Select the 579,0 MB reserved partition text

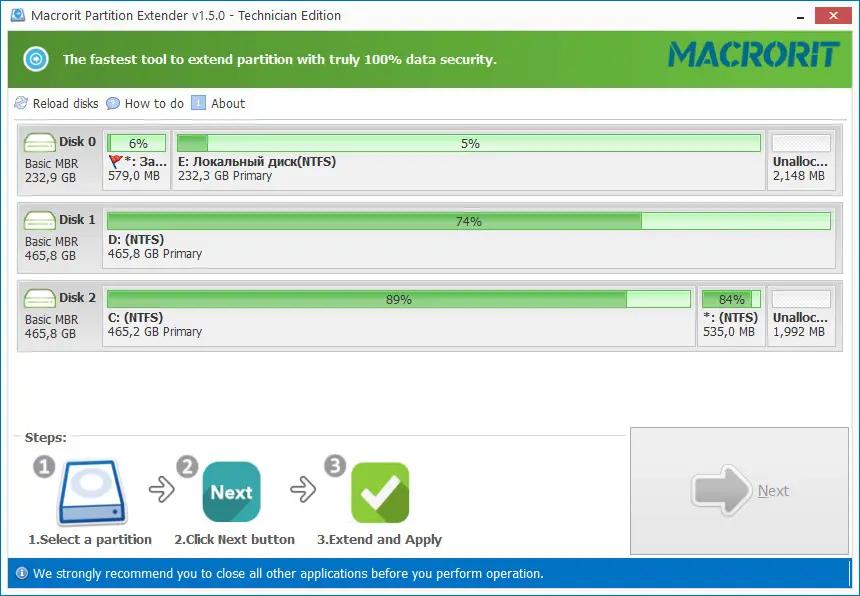[134, 176]
